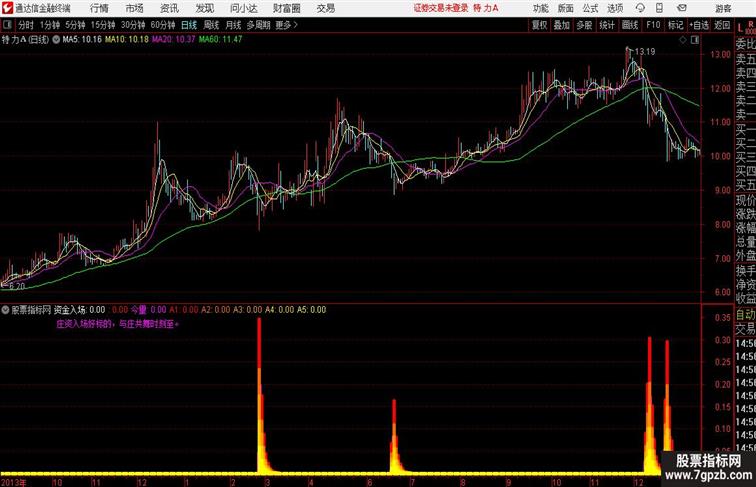Click the 统计 statistics button
This screenshot has width=756, height=487.
(x=607, y=25)
